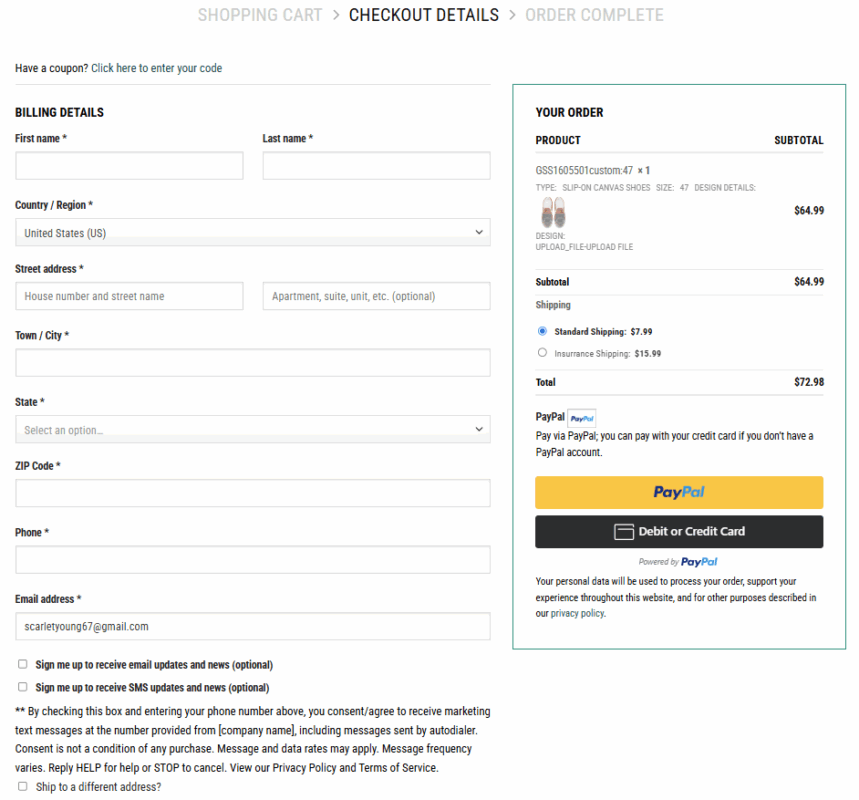The height and width of the screenshot is (800, 859).
Task: Focus the First name input field
Action: (129, 165)
